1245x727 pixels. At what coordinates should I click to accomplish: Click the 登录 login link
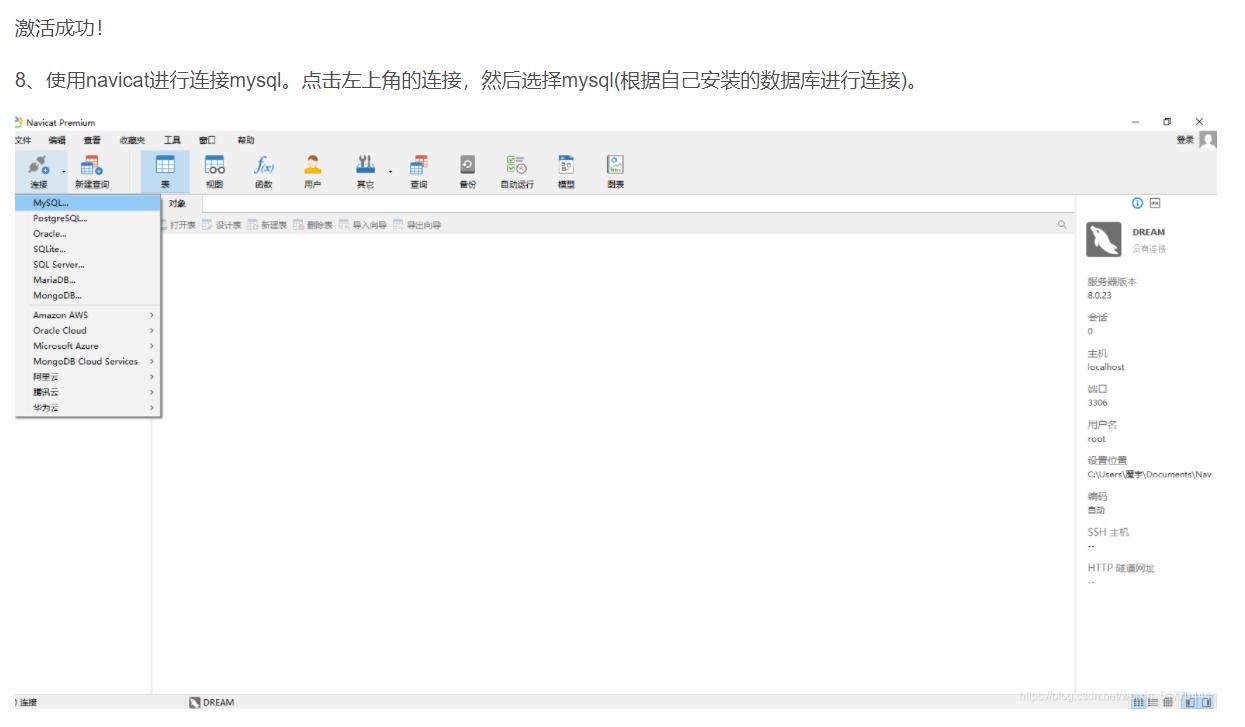(x=1185, y=140)
